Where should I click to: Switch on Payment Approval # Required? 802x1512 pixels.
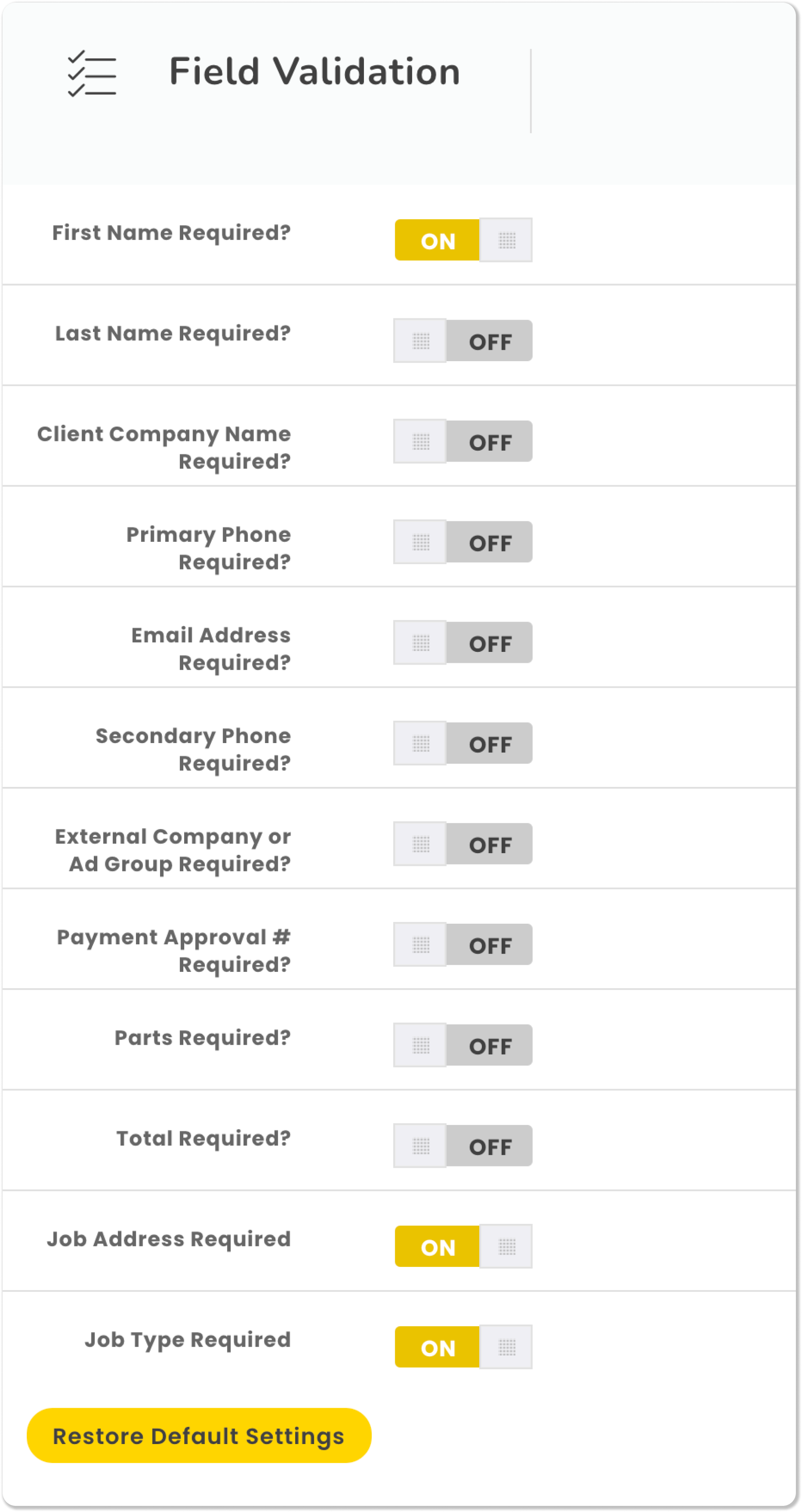tap(463, 945)
